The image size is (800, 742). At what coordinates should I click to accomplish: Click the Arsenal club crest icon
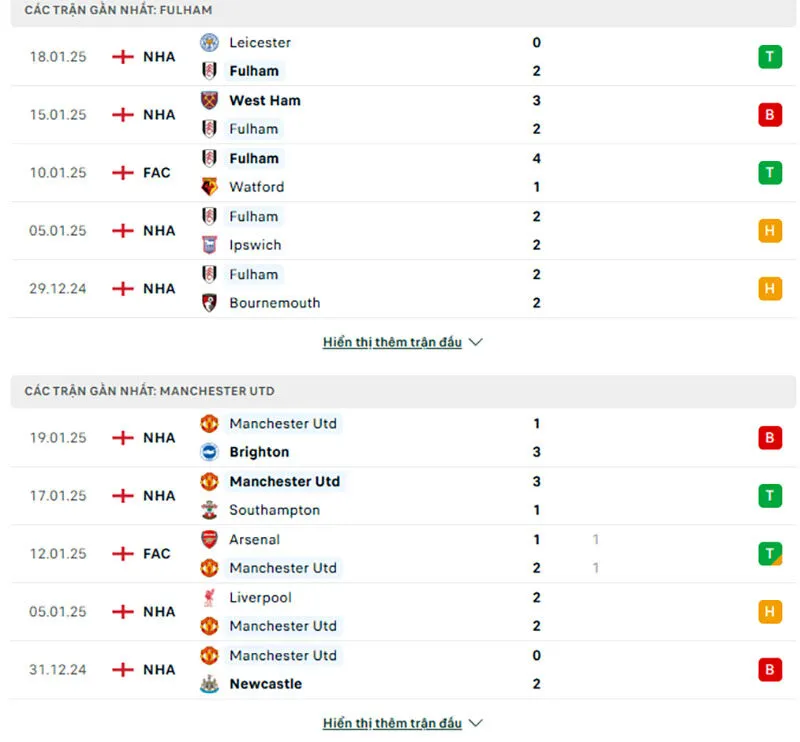209,539
